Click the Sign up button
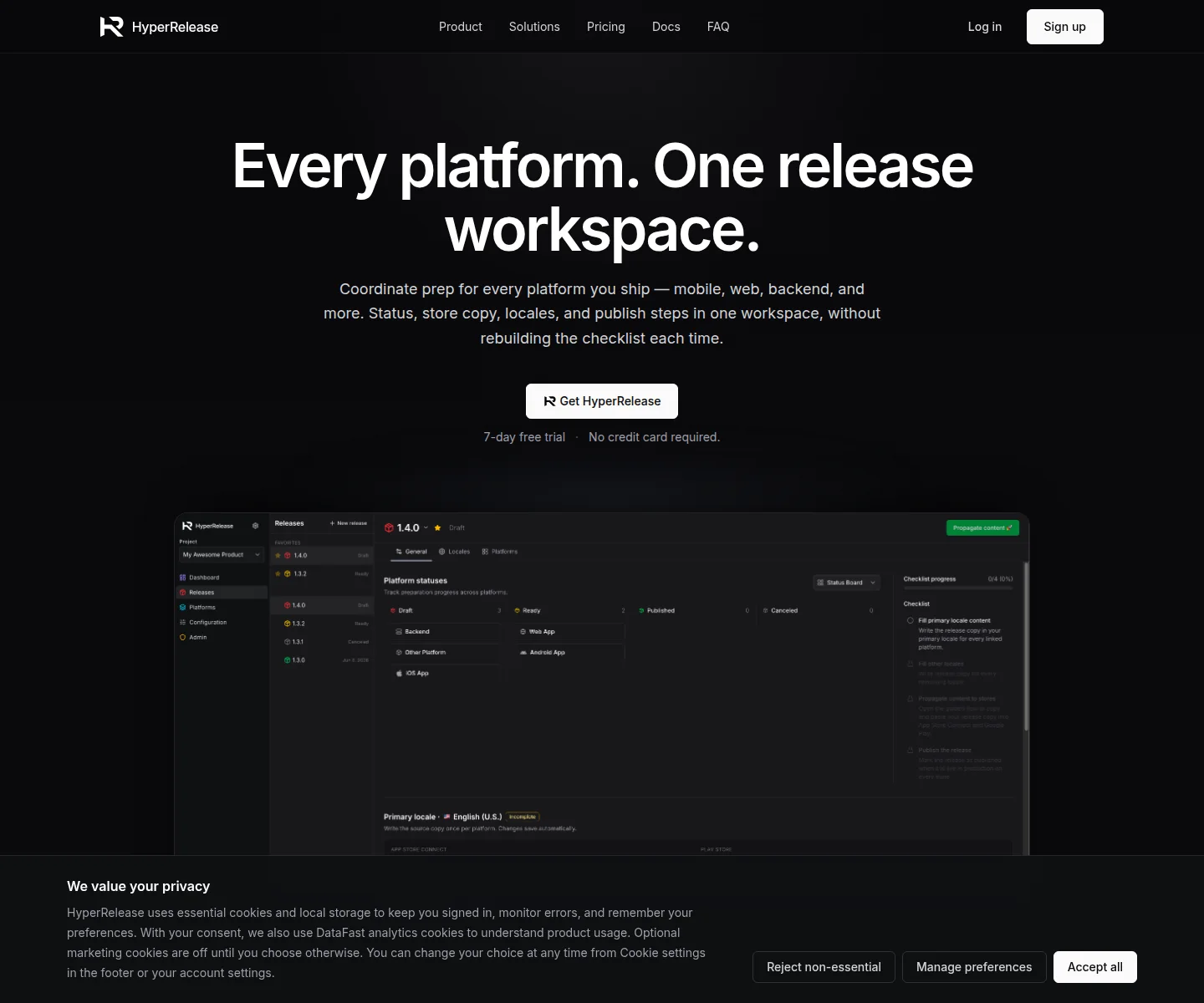Viewport: 1204px width, 1003px height. (1065, 27)
